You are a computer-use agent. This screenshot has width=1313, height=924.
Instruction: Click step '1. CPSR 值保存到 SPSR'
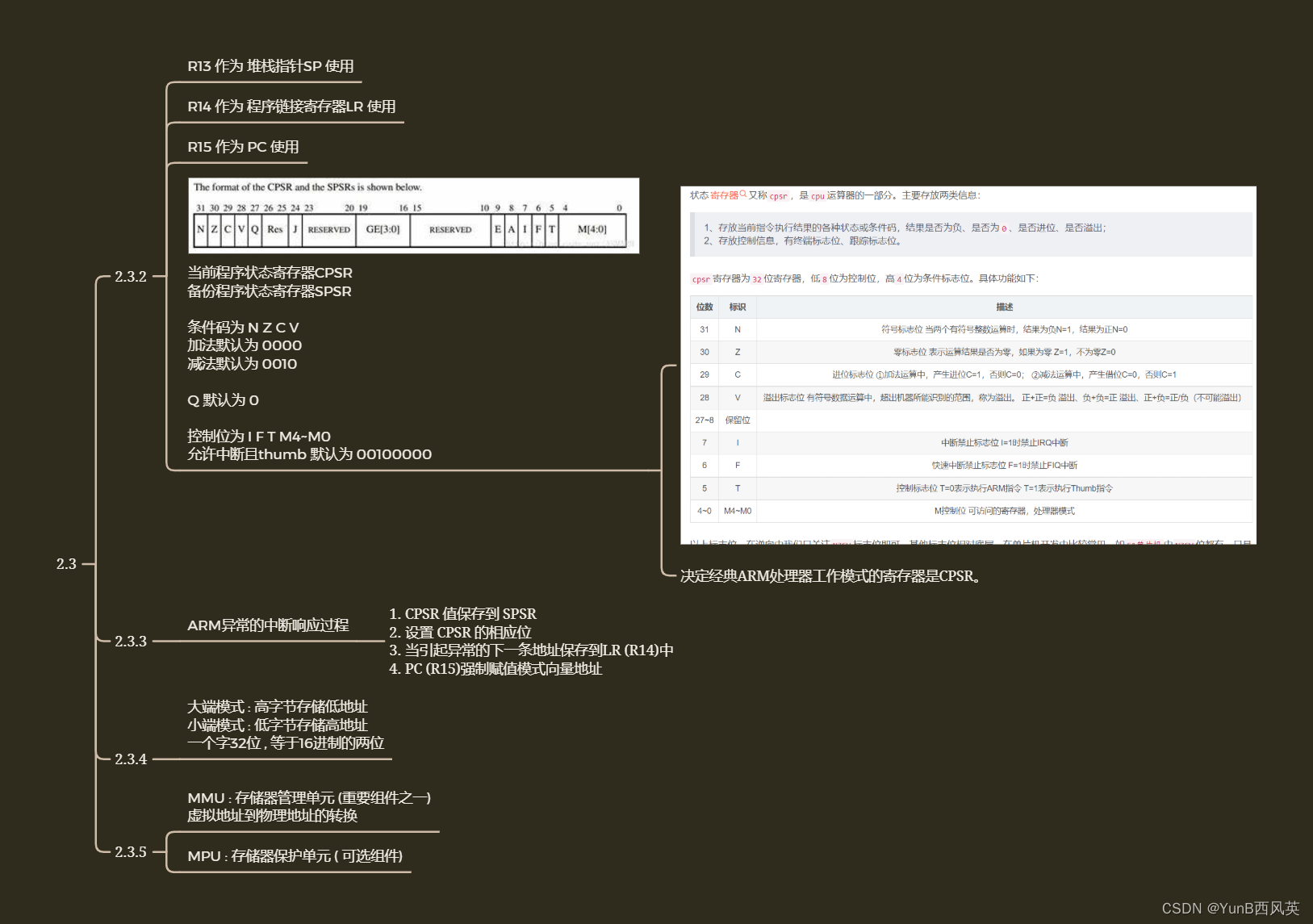(462, 614)
